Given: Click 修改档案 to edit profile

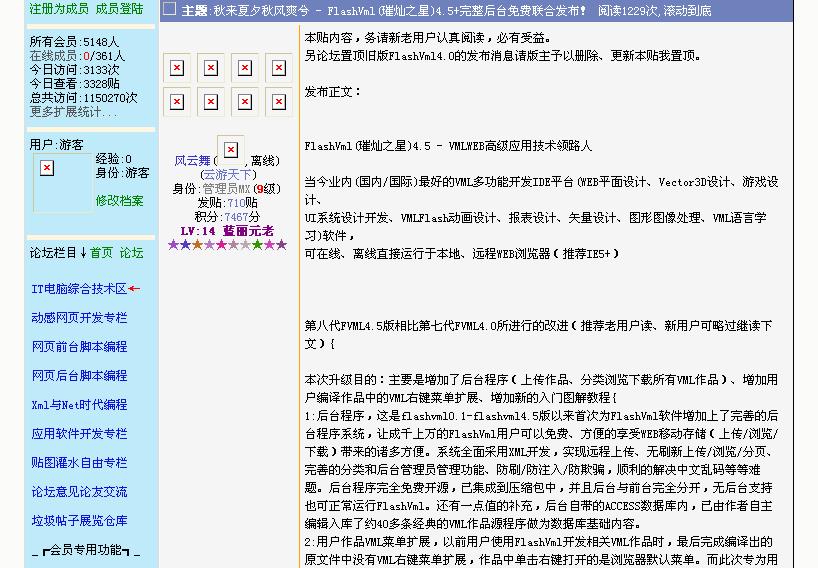Looking at the screenshot, I should point(119,201).
